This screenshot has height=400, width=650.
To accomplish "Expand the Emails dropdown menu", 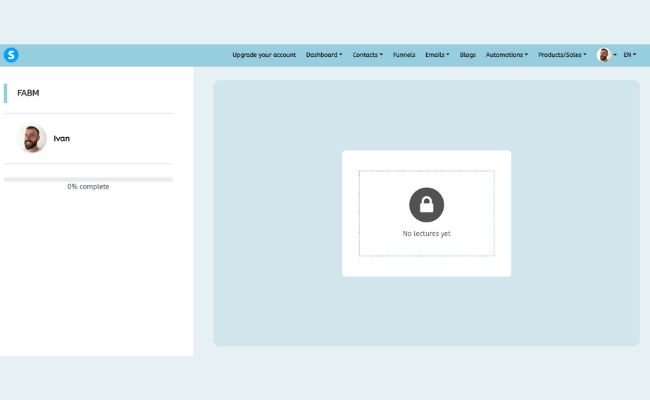I will click(437, 55).
